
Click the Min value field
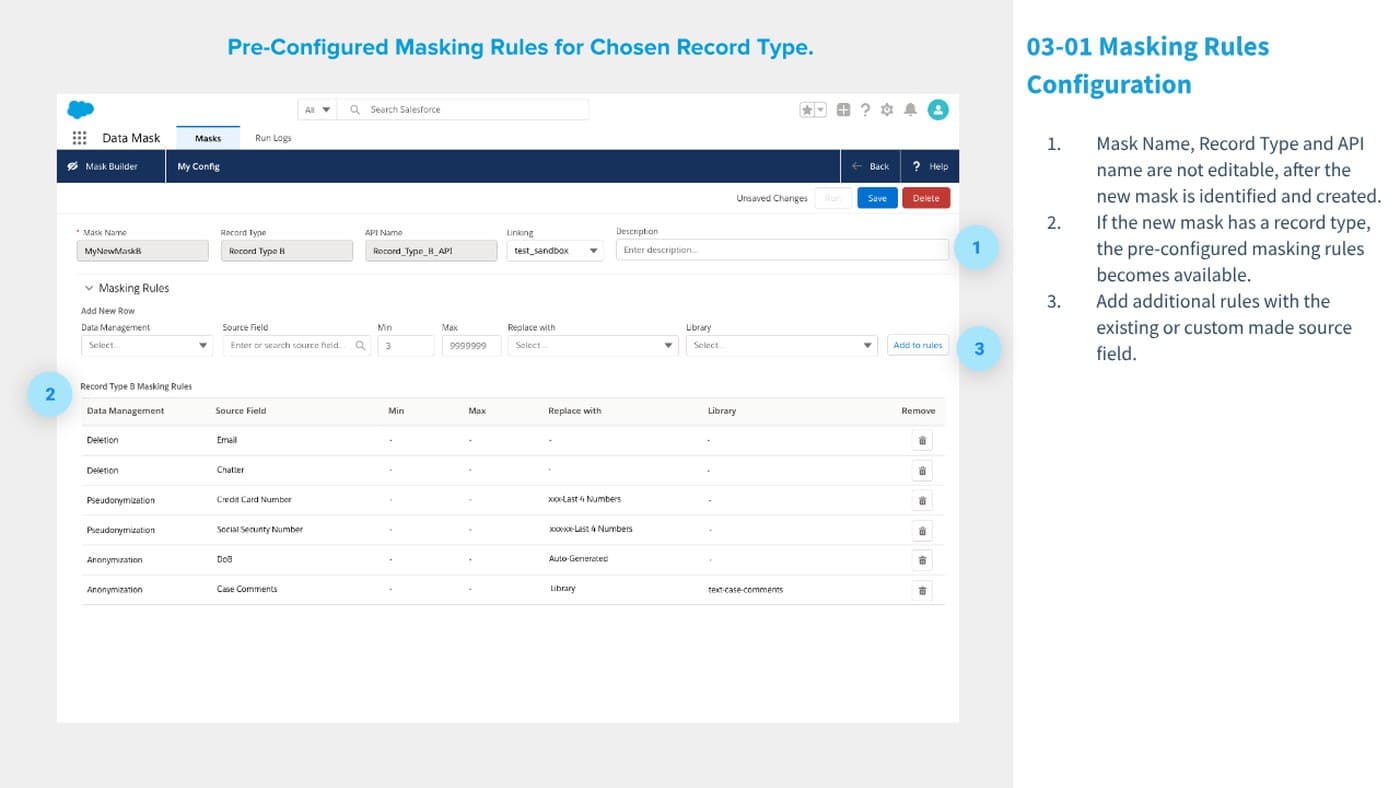[406, 345]
